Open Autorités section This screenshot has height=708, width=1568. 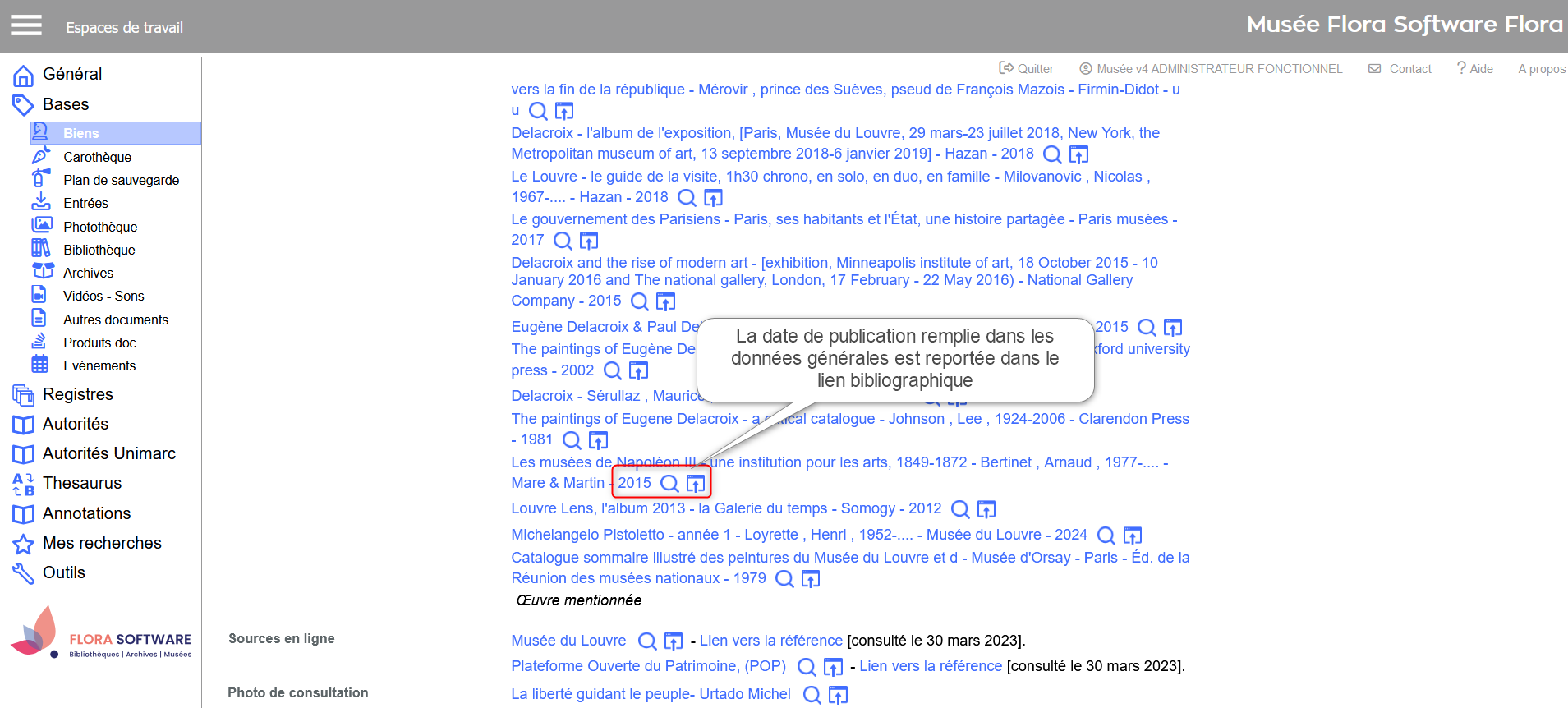point(76,424)
